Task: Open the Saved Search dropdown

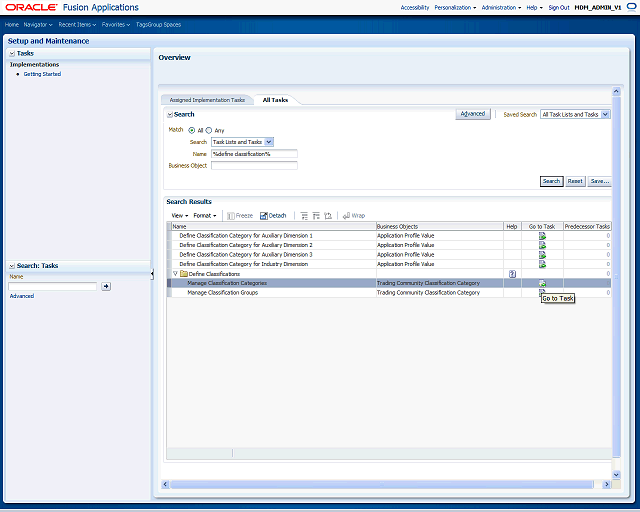Action: coord(605,114)
